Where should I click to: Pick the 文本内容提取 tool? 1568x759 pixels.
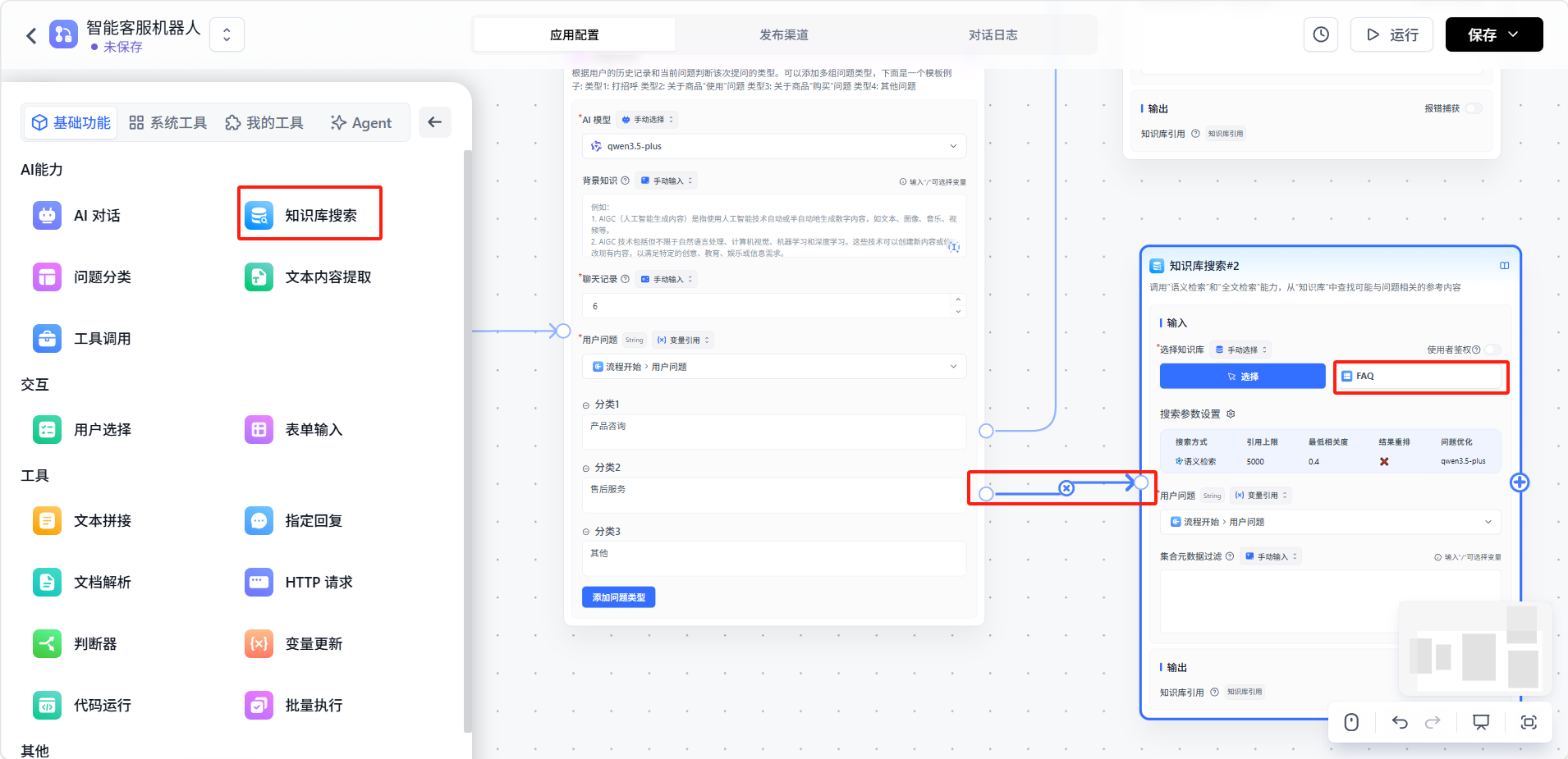coord(309,277)
